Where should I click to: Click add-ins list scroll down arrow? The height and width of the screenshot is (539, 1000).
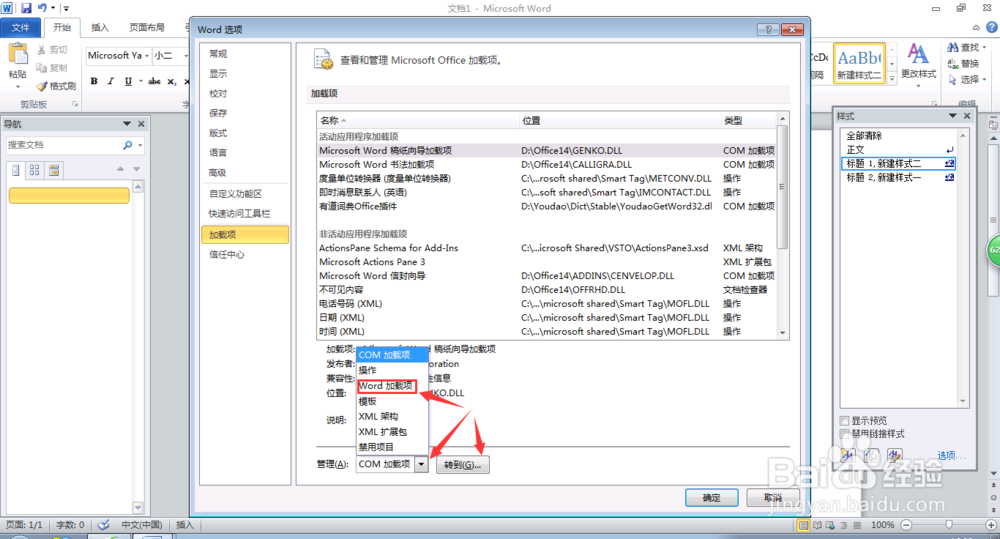(782, 333)
